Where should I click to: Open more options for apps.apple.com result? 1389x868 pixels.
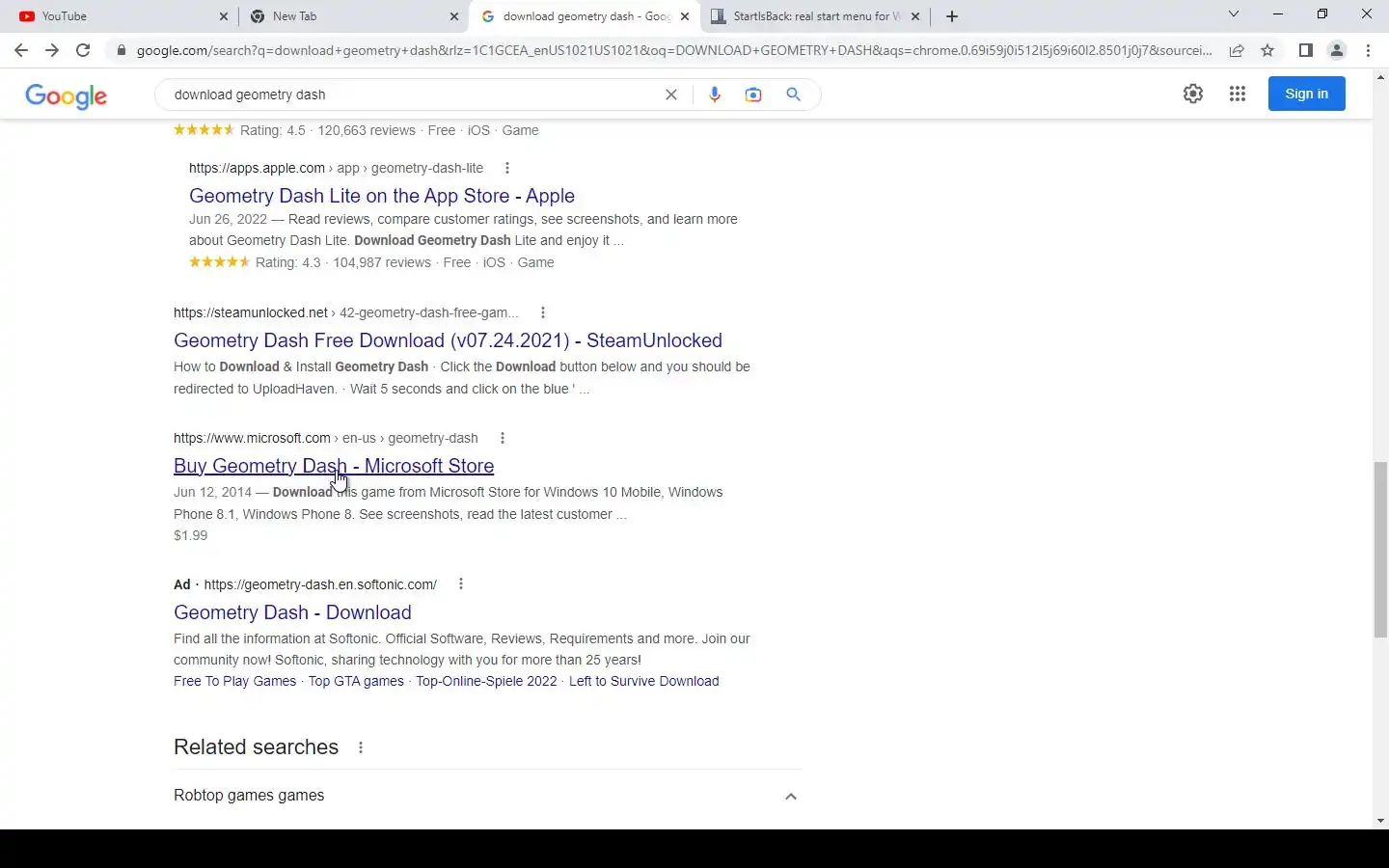pyautogui.click(x=507, y=168)
